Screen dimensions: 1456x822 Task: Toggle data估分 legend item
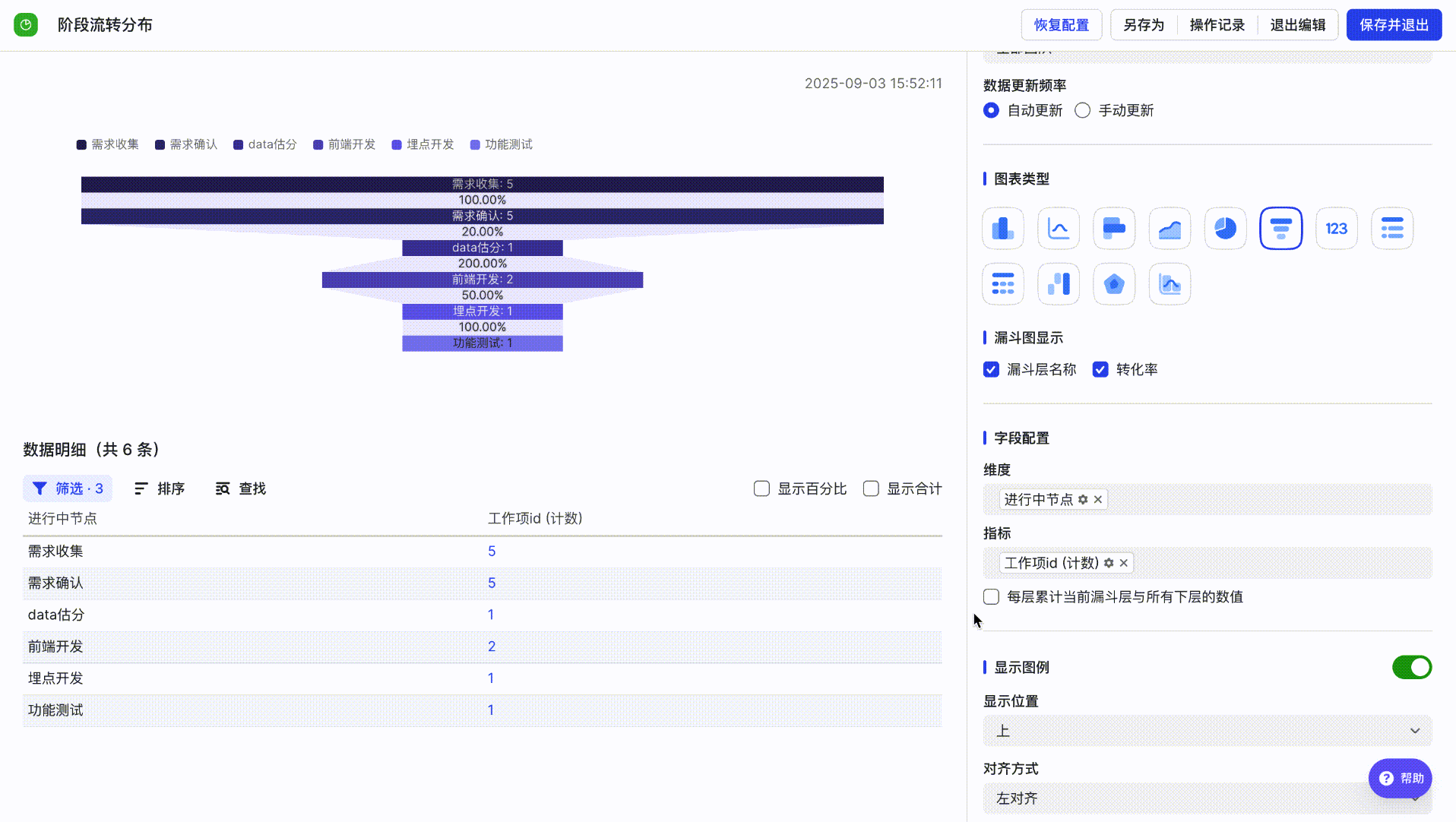tap(264, 144)
